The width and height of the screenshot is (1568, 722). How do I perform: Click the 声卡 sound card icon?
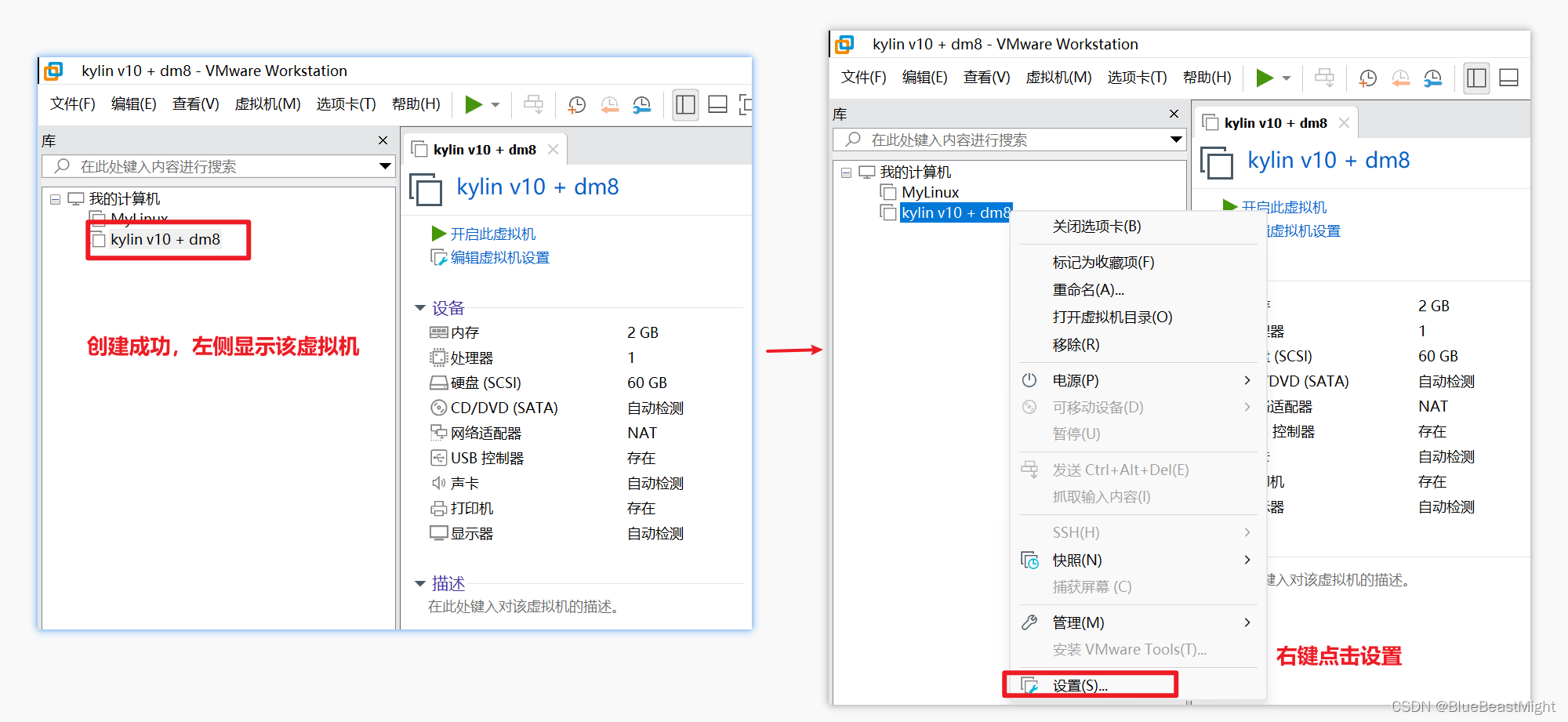tap(438, 483)
